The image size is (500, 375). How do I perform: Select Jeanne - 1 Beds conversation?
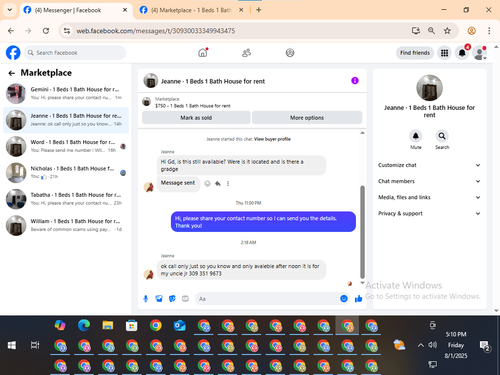click(66, 120)
